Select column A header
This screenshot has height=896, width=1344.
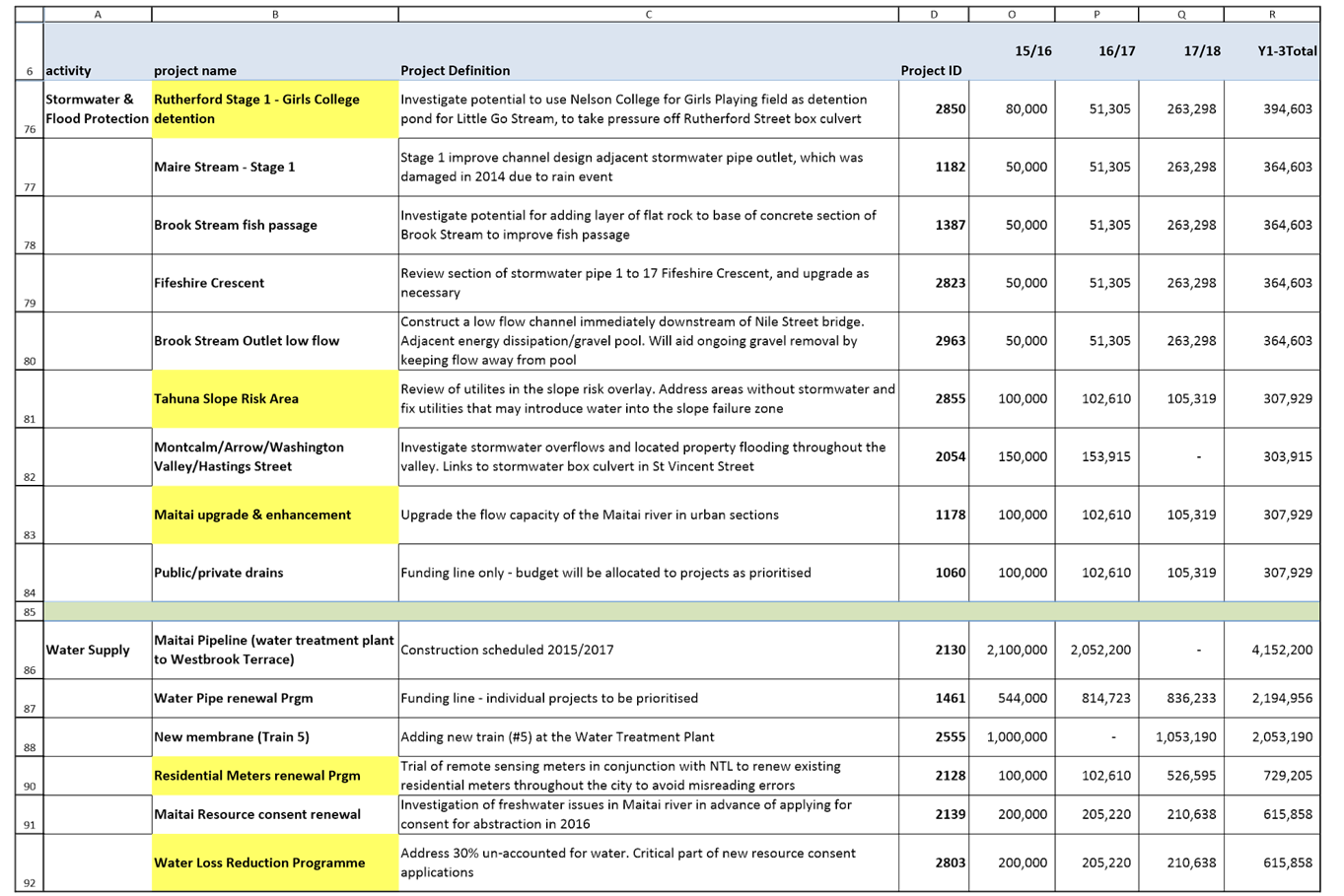(x=98, y=14)
